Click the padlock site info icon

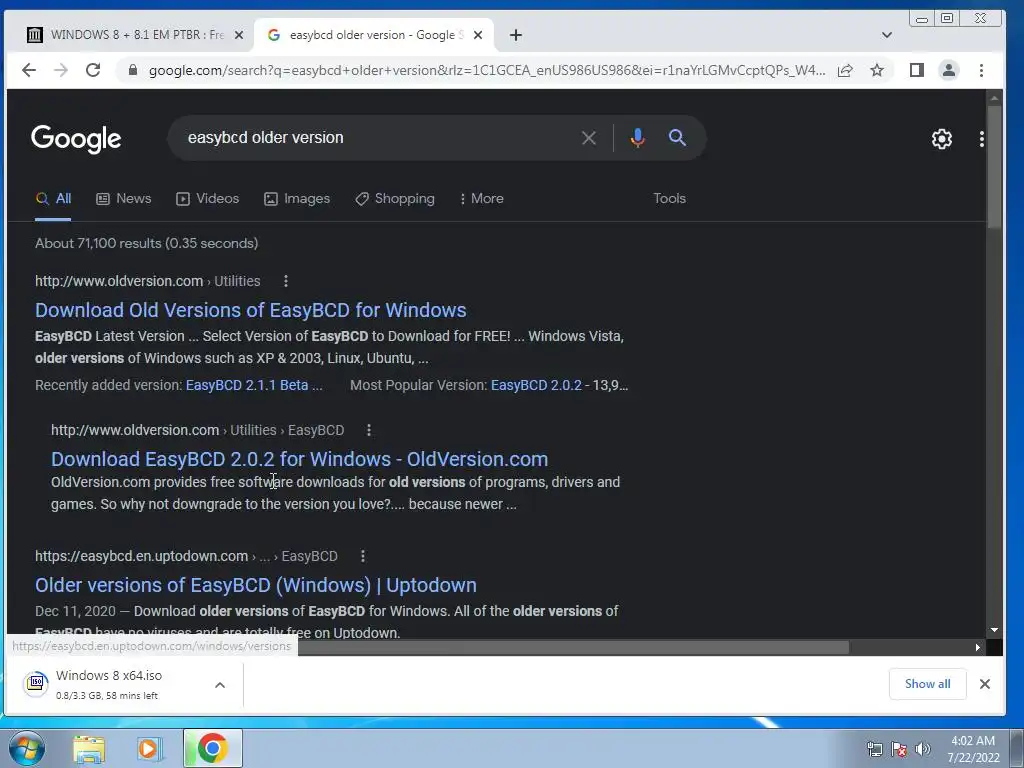click(133, 70)
